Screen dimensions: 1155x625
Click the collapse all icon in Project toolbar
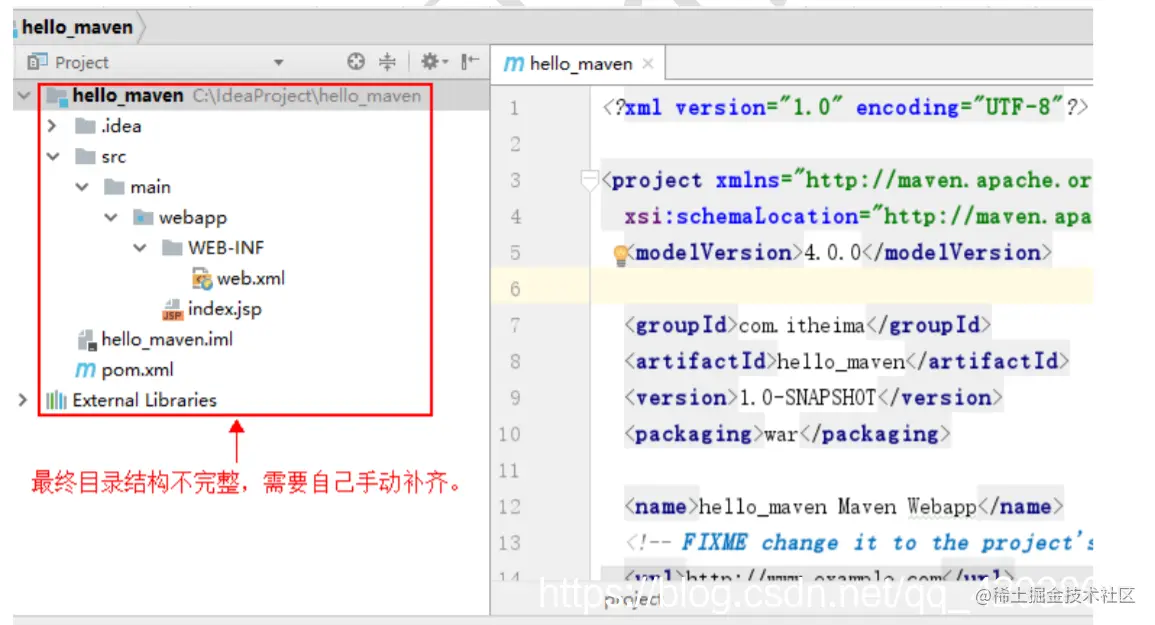coord(387,62)
